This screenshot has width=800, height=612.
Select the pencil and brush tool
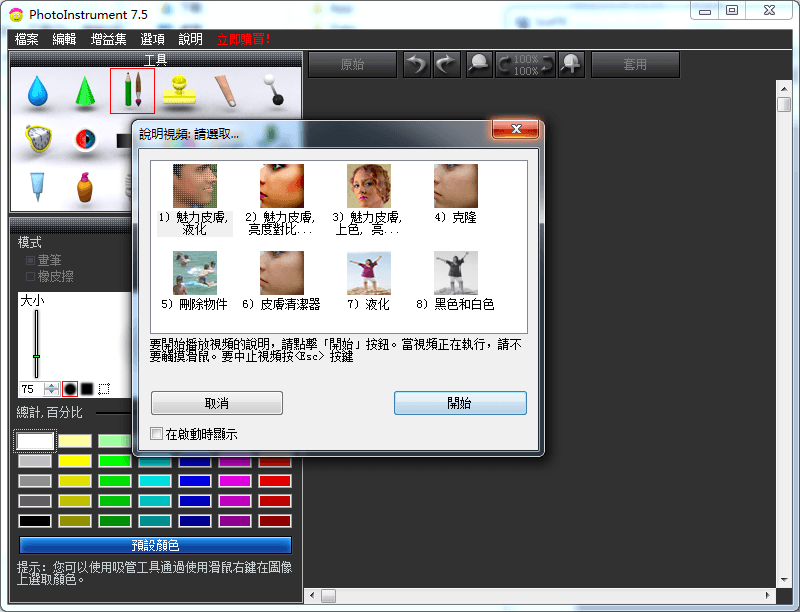click(x=133, y=90)
